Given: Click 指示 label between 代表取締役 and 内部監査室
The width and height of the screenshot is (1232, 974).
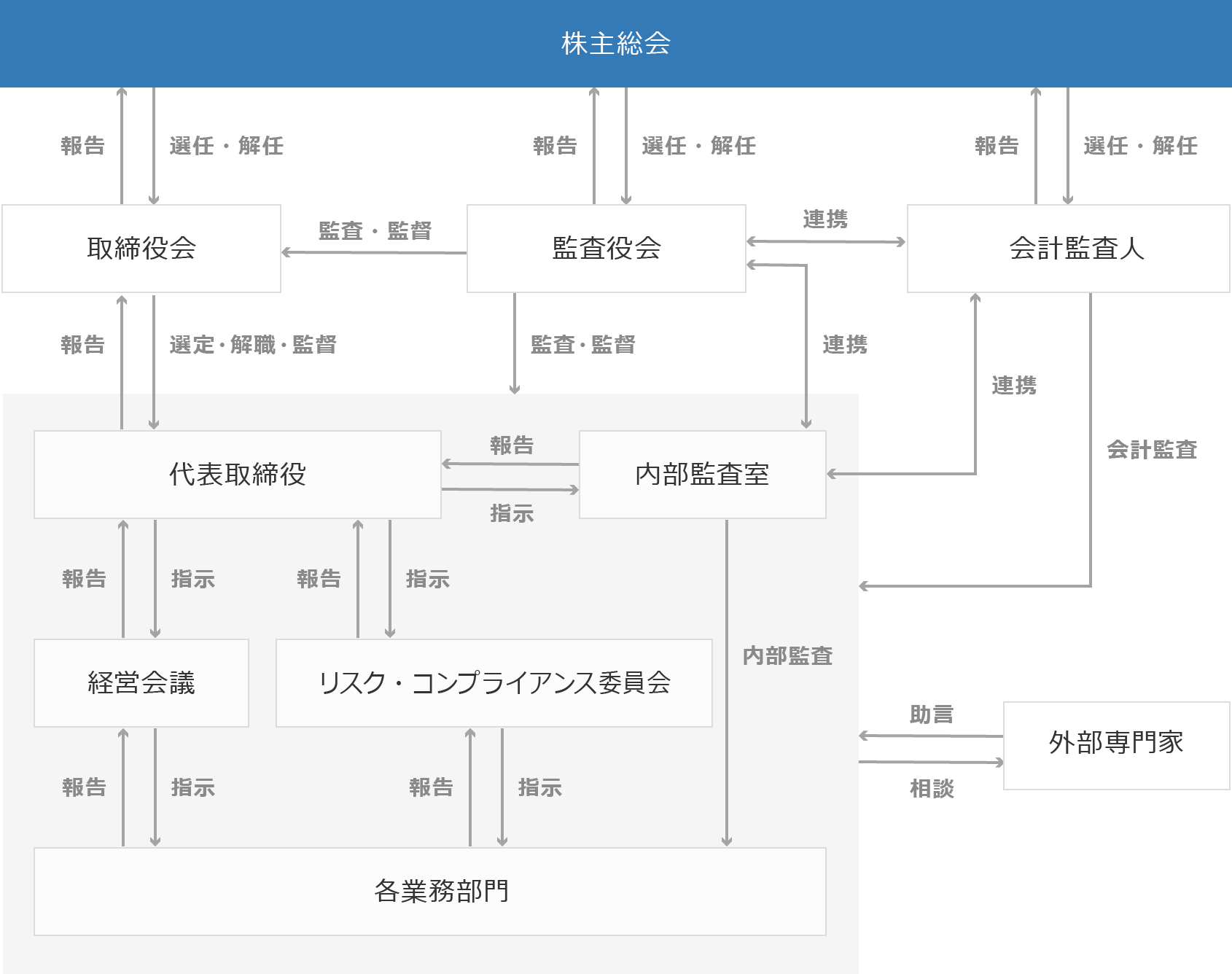Looking at the screenshot, I should [x=512, y=514].
